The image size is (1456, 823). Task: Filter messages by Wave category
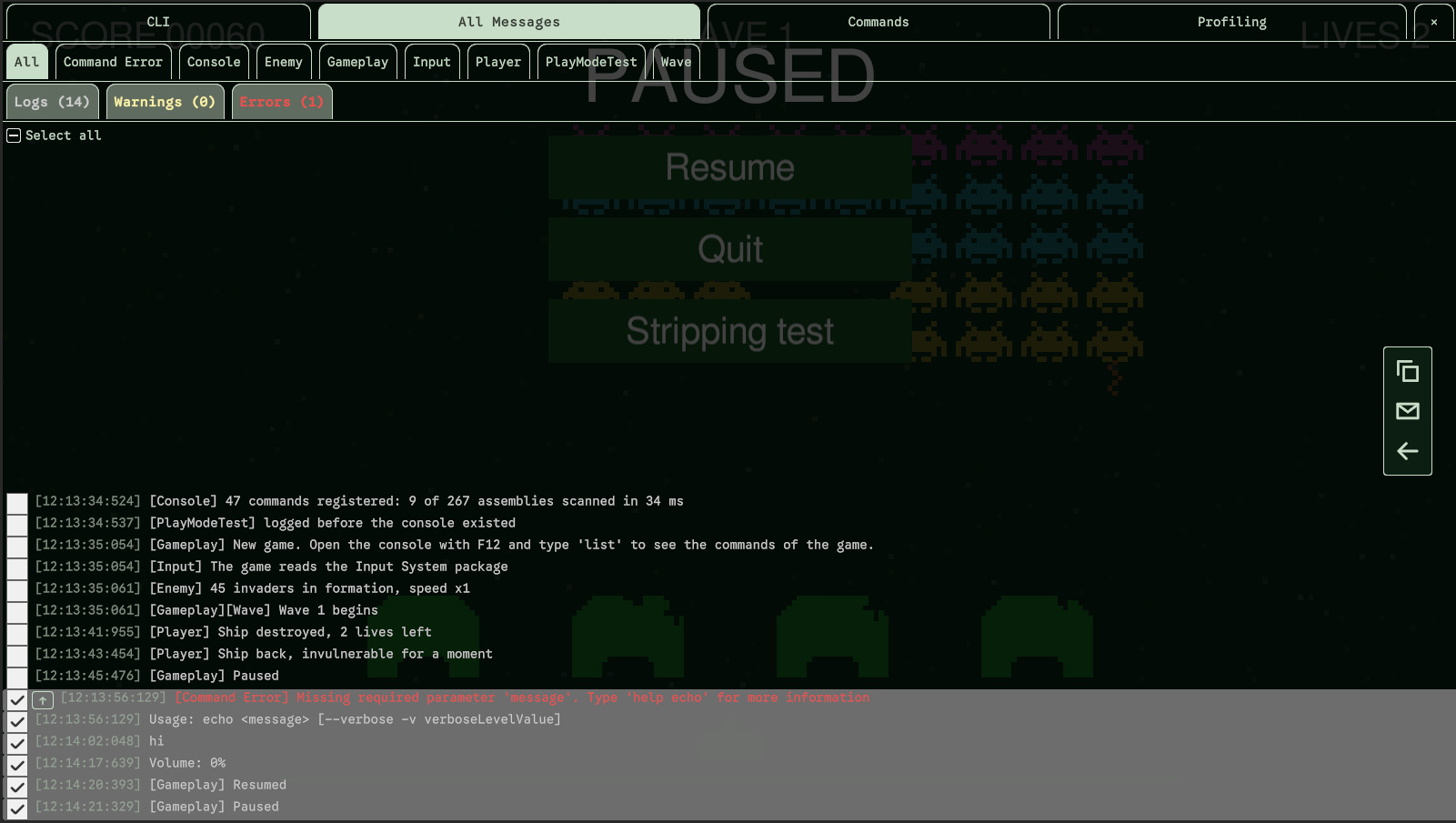coord(676,62)
